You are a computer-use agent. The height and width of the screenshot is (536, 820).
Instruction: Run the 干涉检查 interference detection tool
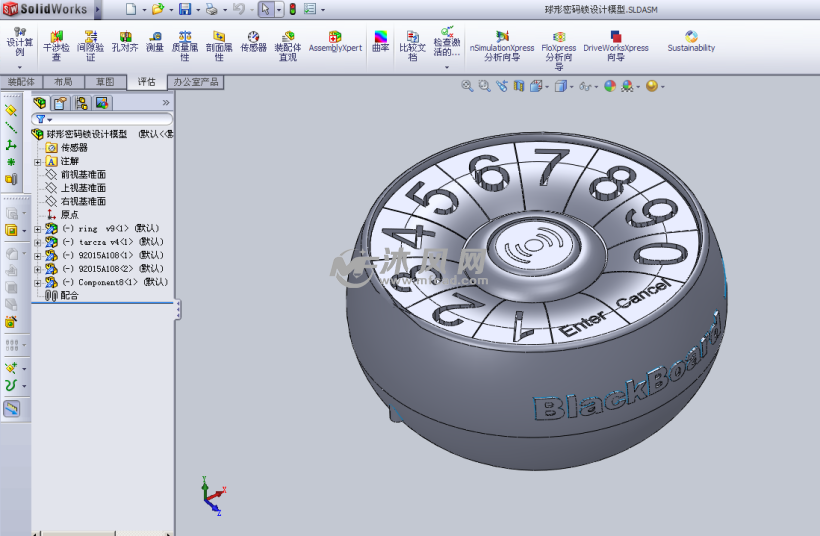(56, 46)
